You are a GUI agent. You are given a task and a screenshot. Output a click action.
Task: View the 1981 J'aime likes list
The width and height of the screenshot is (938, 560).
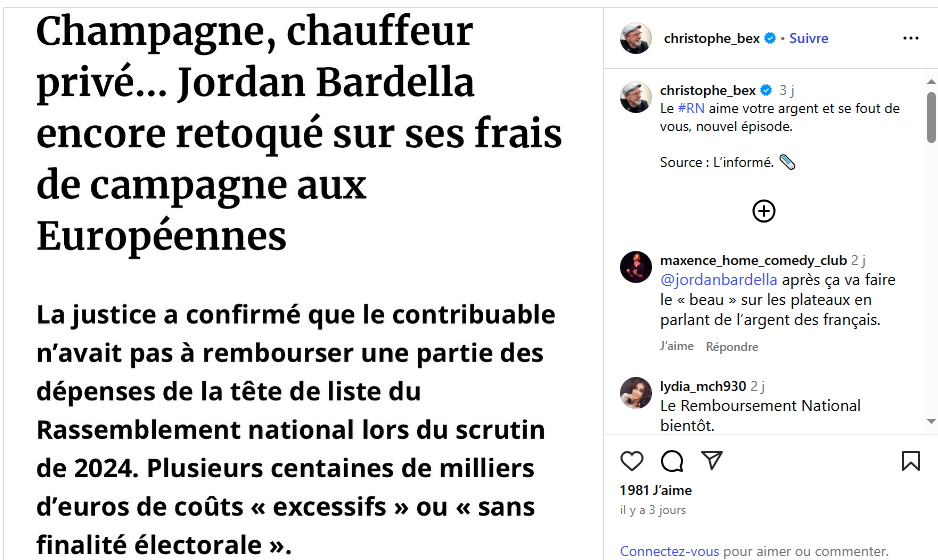[x=656, y=490]
